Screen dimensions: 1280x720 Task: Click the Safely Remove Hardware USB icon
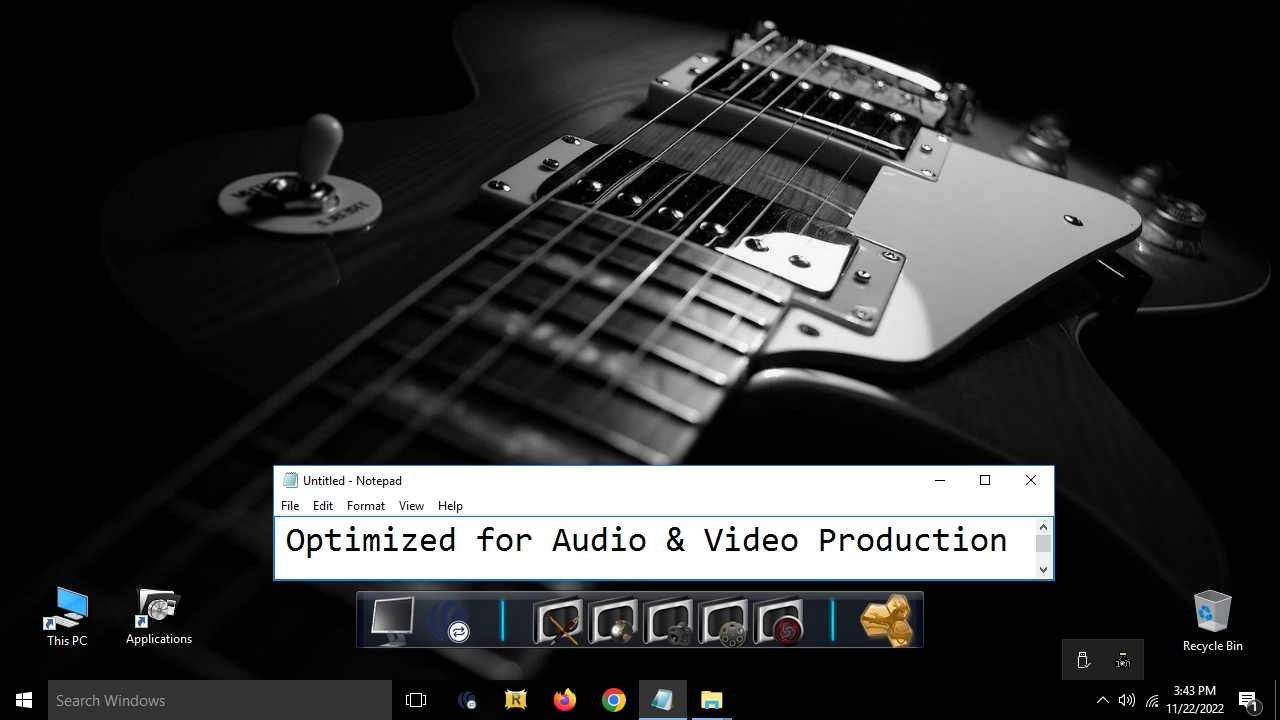pos(1083,660)
